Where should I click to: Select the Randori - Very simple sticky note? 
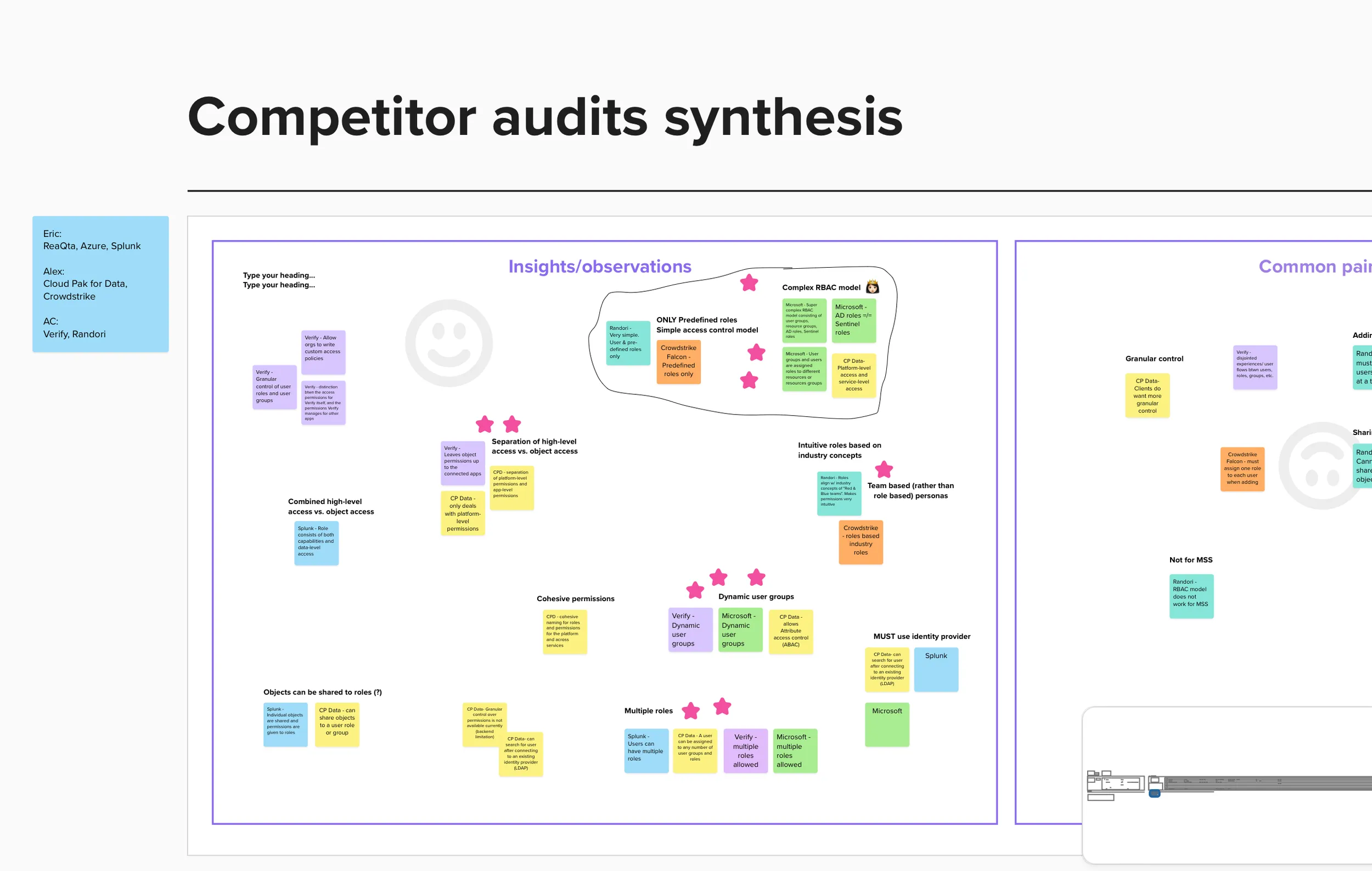(x=628, y=343)
